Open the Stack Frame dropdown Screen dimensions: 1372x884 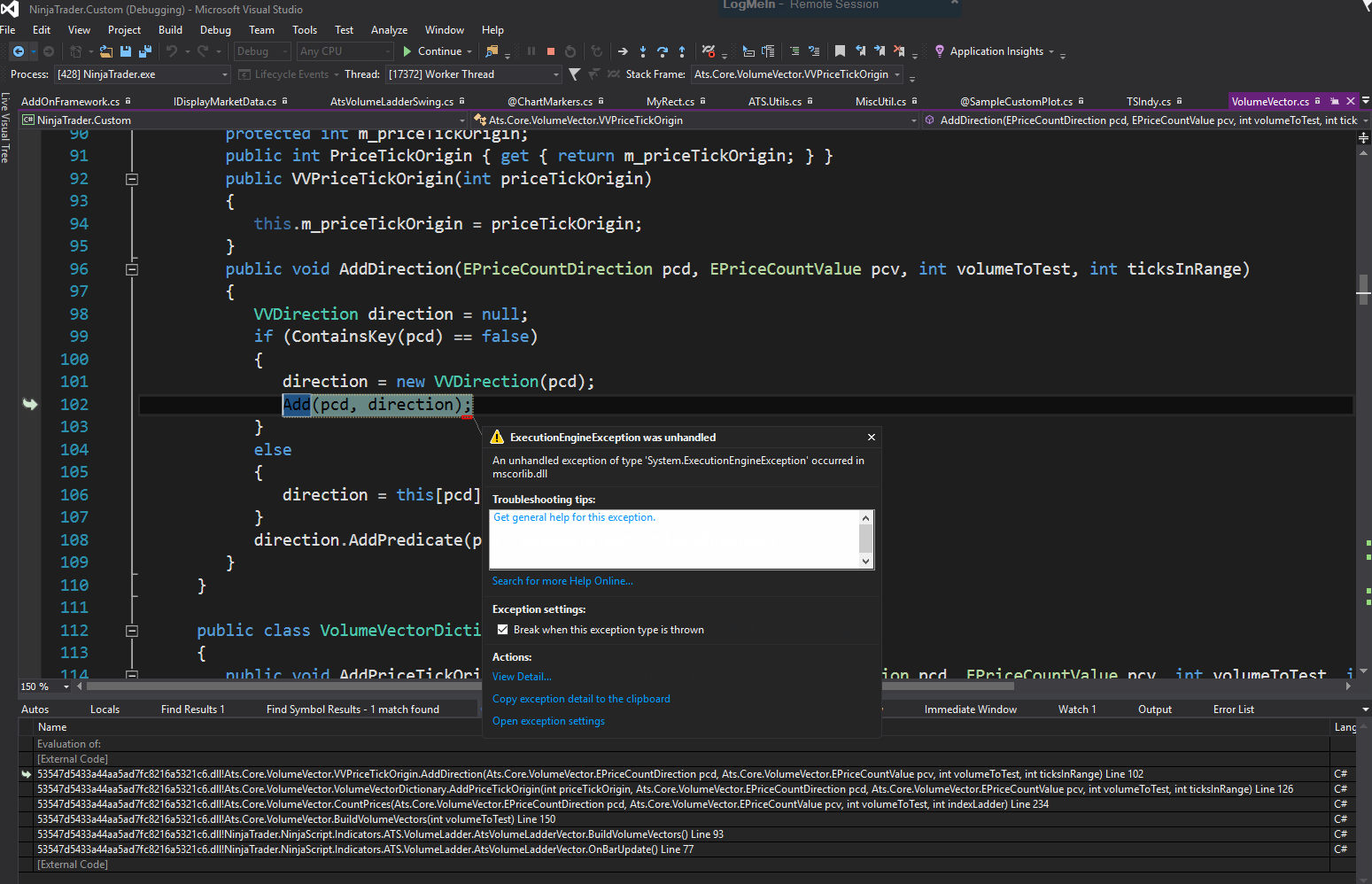click(x=896, y=74)
